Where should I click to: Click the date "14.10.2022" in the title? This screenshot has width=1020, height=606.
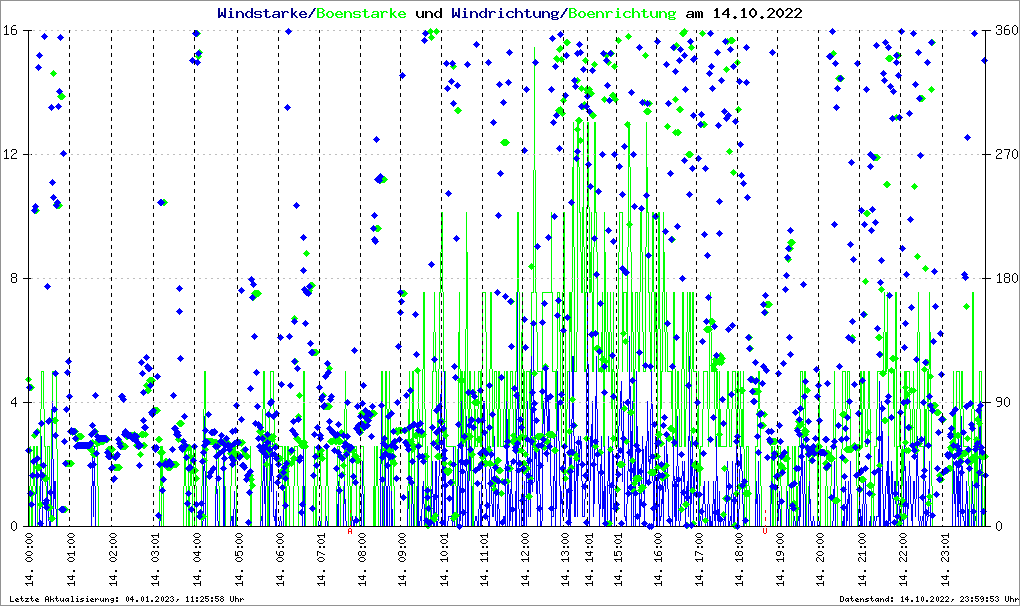coord(757,13)
